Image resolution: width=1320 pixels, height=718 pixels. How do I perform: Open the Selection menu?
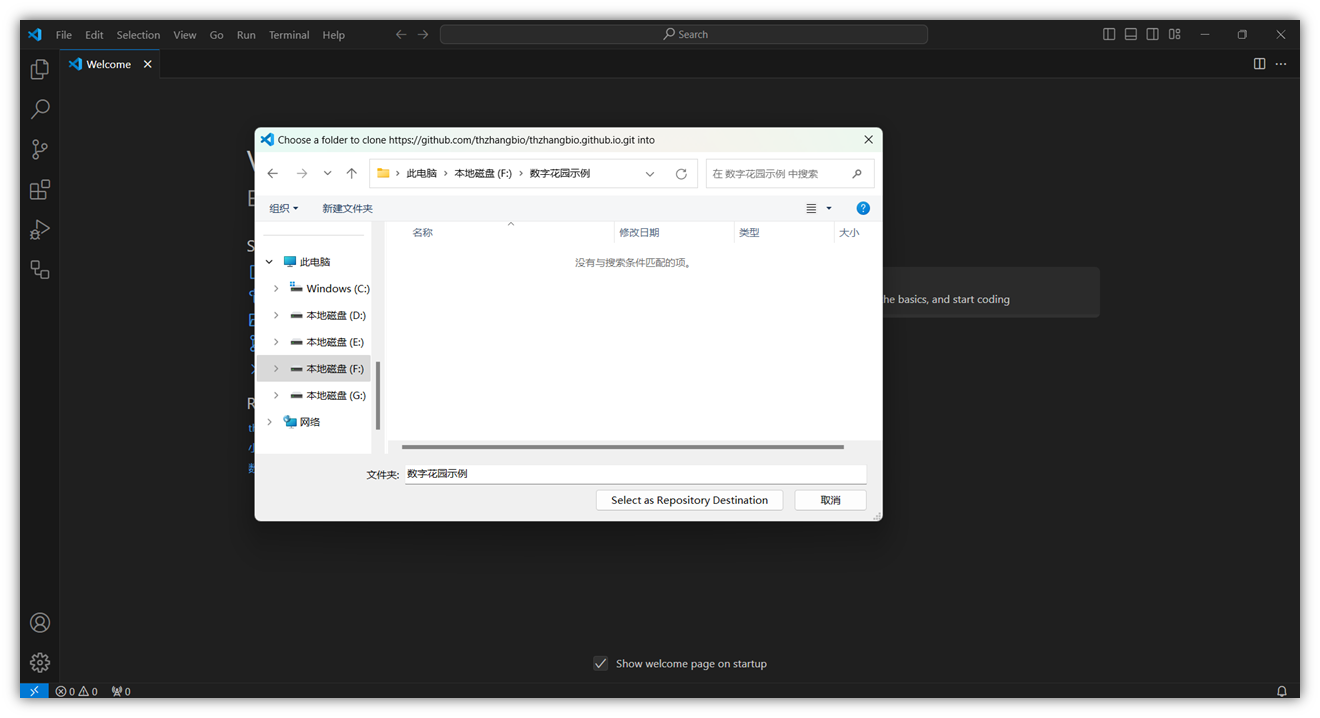(x=138, y=34)
